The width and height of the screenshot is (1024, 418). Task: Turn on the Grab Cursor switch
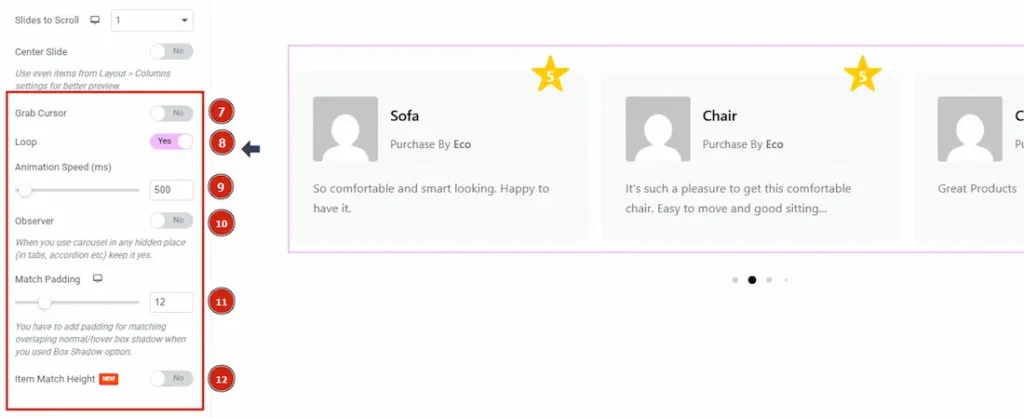[171, 113]
